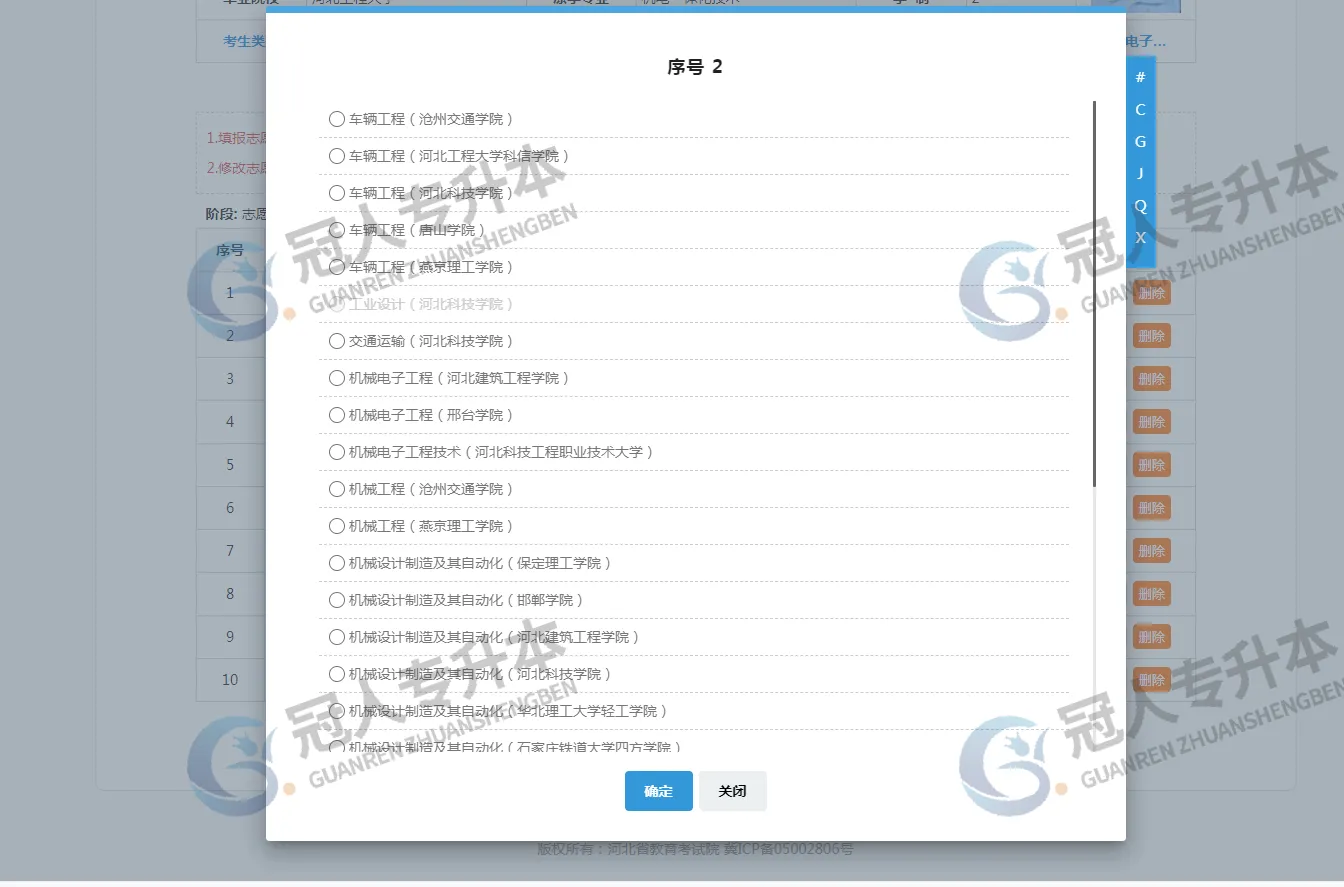Image resolution: width=1344 pixels, height=887 pixels.
Task: Click the 序号 2 dialog title
Action: (695, 67)
